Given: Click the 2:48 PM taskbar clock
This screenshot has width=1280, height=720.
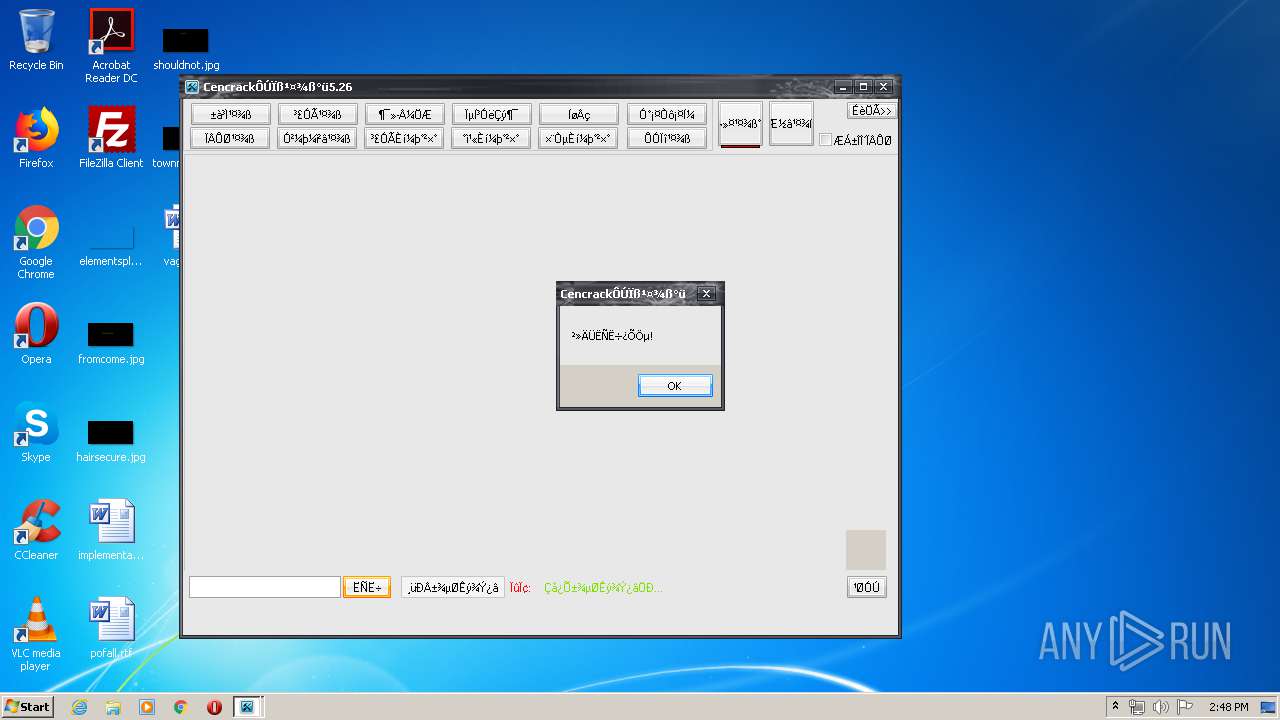Looking at the screenshot, I should tap(1228, 707).
